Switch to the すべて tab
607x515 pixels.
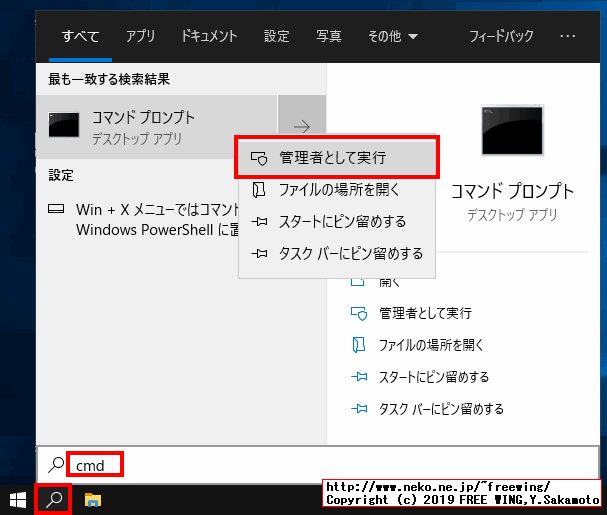(81, 36)
